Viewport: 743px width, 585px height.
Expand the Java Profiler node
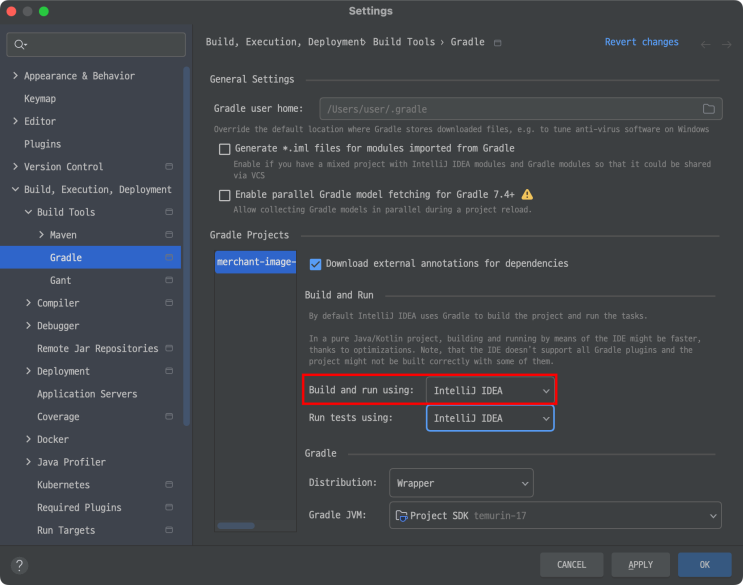point(28,462)
